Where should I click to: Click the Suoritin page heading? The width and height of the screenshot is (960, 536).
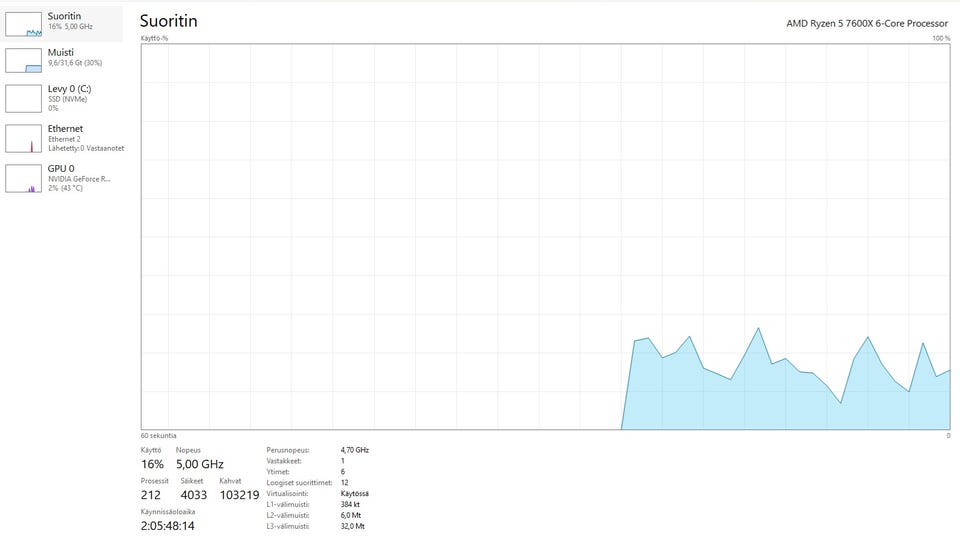coord(168,21)
